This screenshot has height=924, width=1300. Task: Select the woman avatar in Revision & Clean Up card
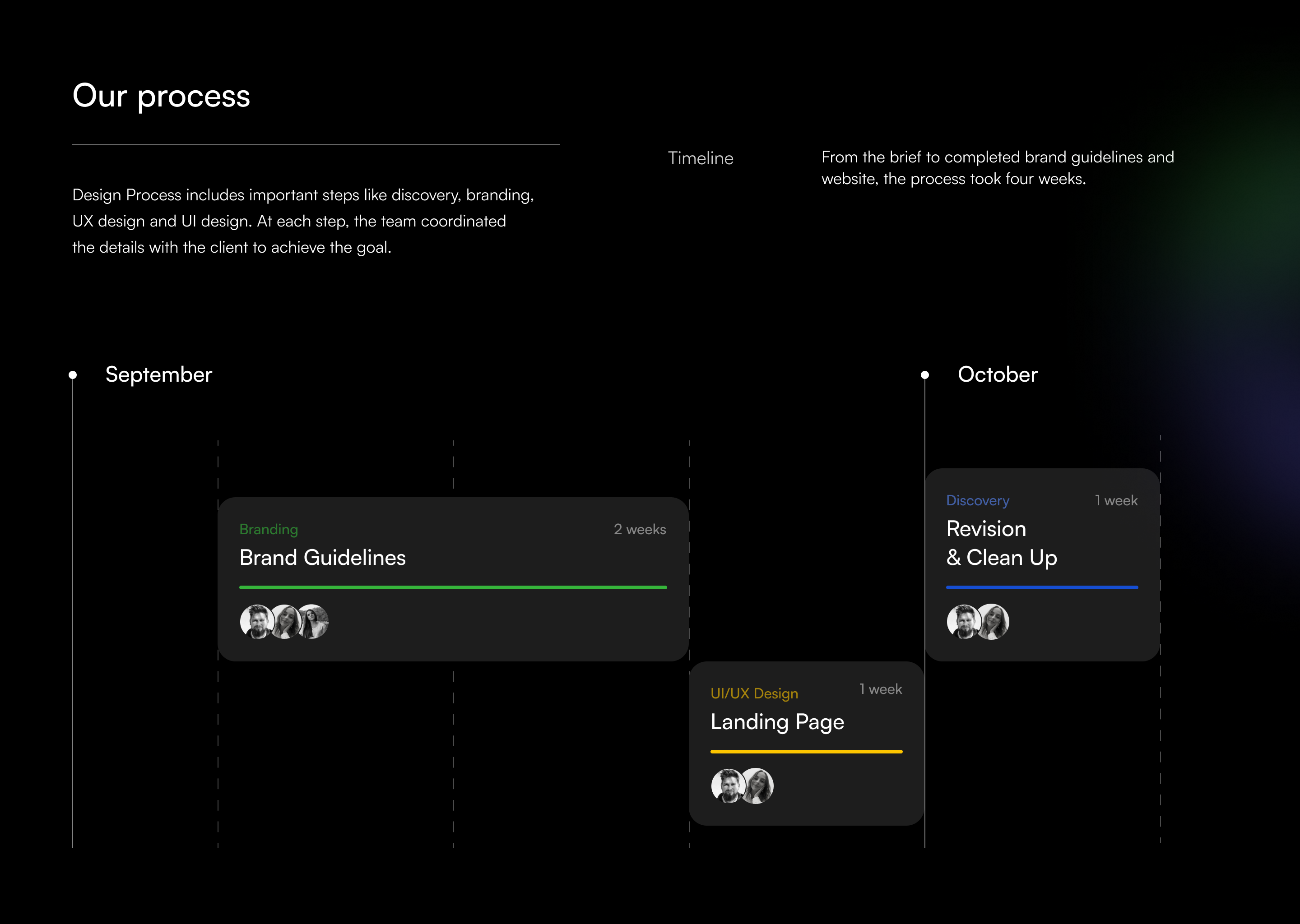tap(993, 622)
